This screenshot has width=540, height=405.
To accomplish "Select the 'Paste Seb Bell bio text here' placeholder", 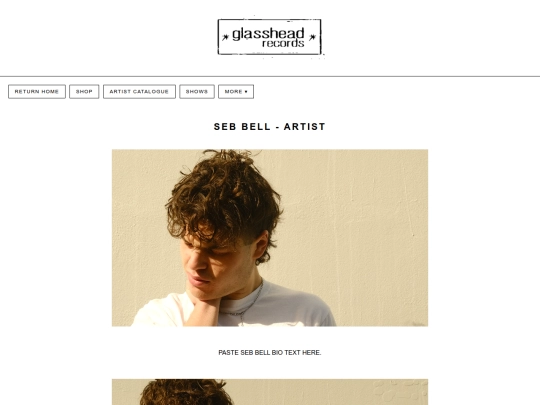I will click(x=270, y=353).
